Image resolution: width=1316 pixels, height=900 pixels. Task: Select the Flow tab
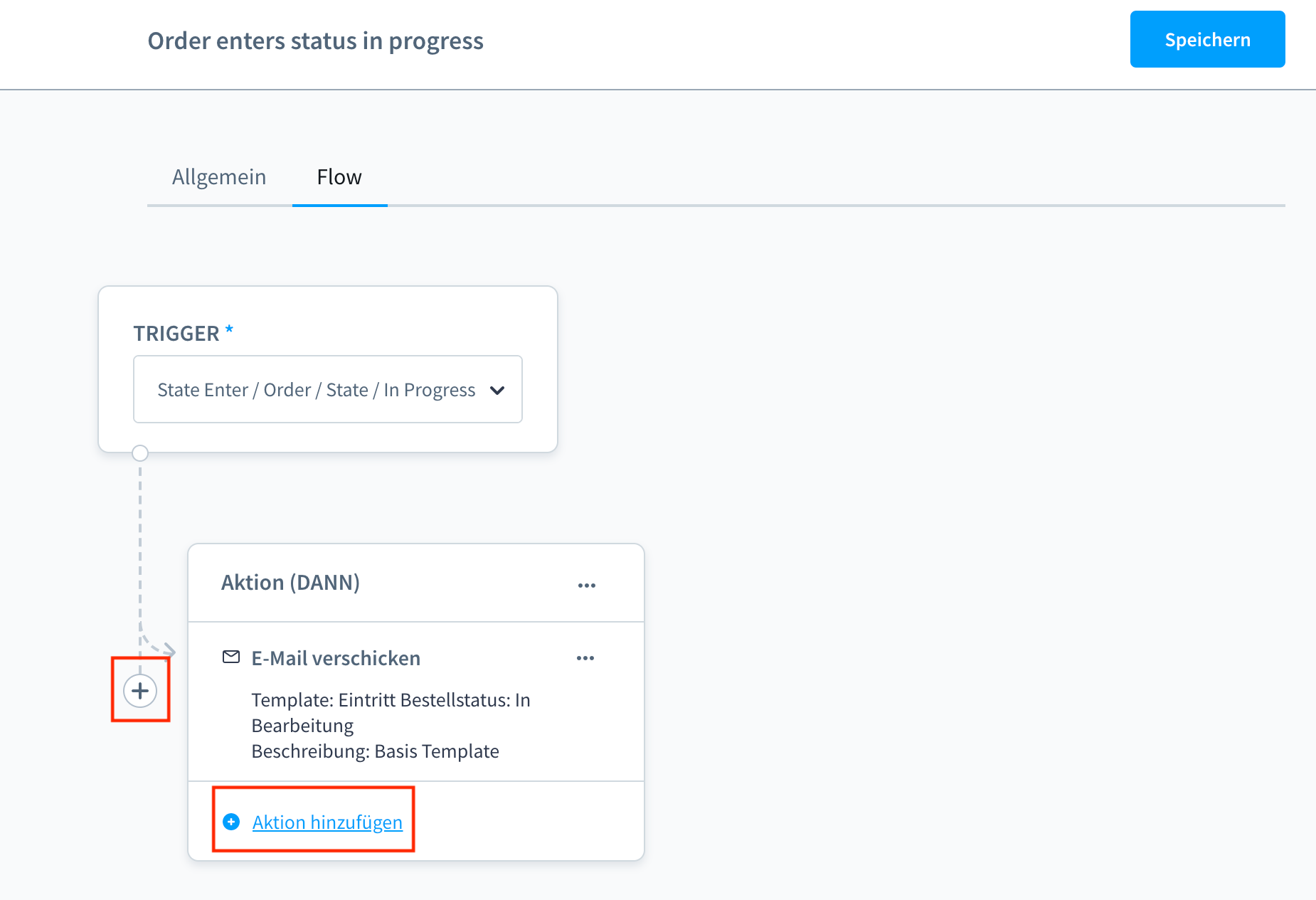pyautogui.click(x=339, y=176)
